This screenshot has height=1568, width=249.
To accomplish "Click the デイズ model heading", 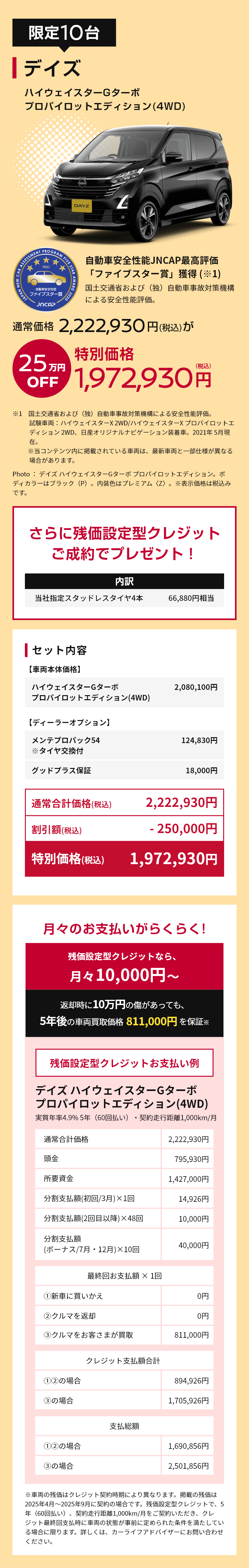I will 52,68.
